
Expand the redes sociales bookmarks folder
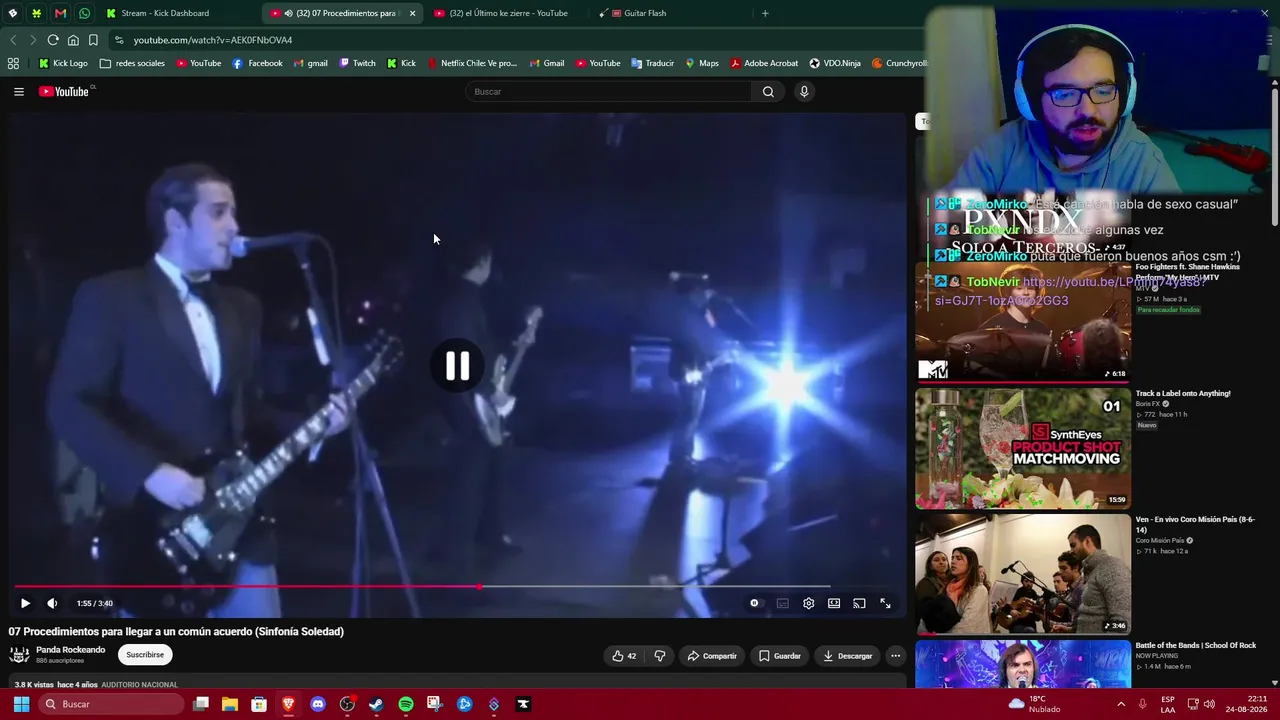point(132,63)
